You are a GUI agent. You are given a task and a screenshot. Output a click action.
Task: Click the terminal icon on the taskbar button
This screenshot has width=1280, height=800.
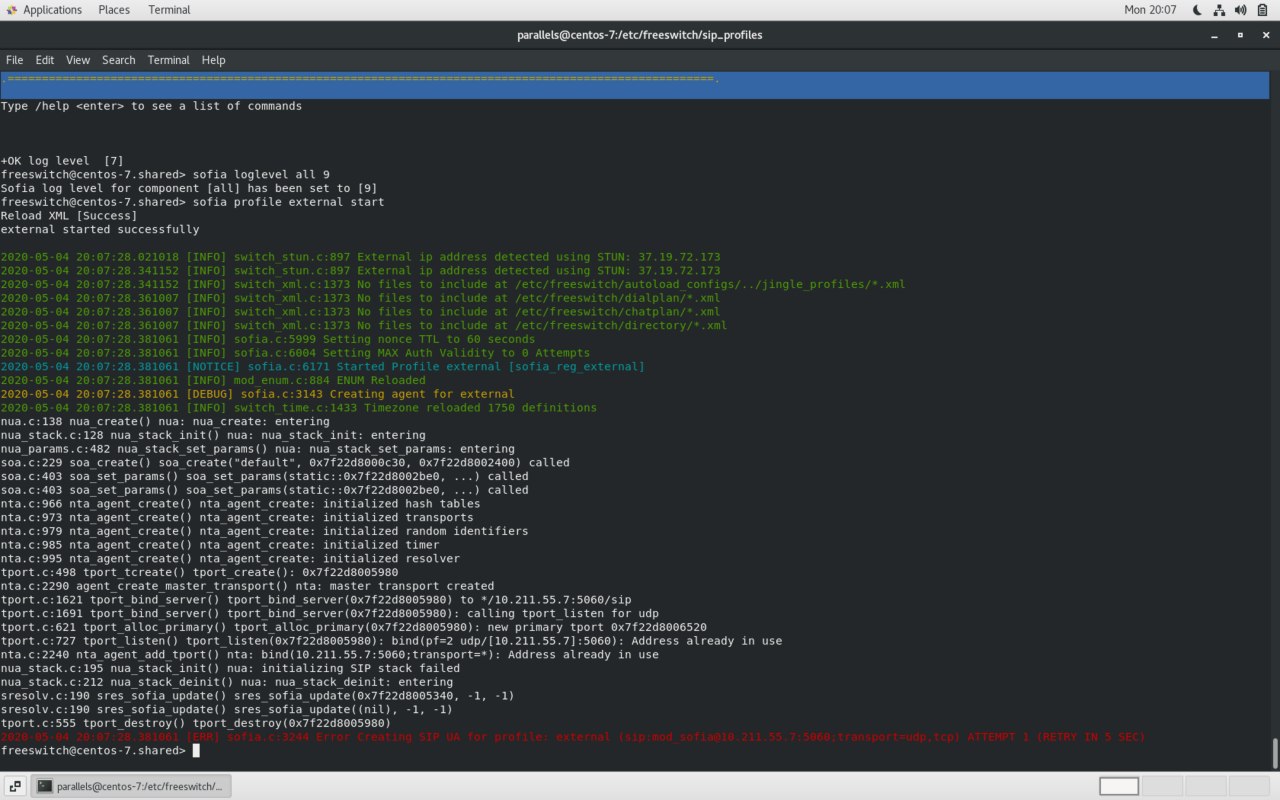click(x=45, y=786)
